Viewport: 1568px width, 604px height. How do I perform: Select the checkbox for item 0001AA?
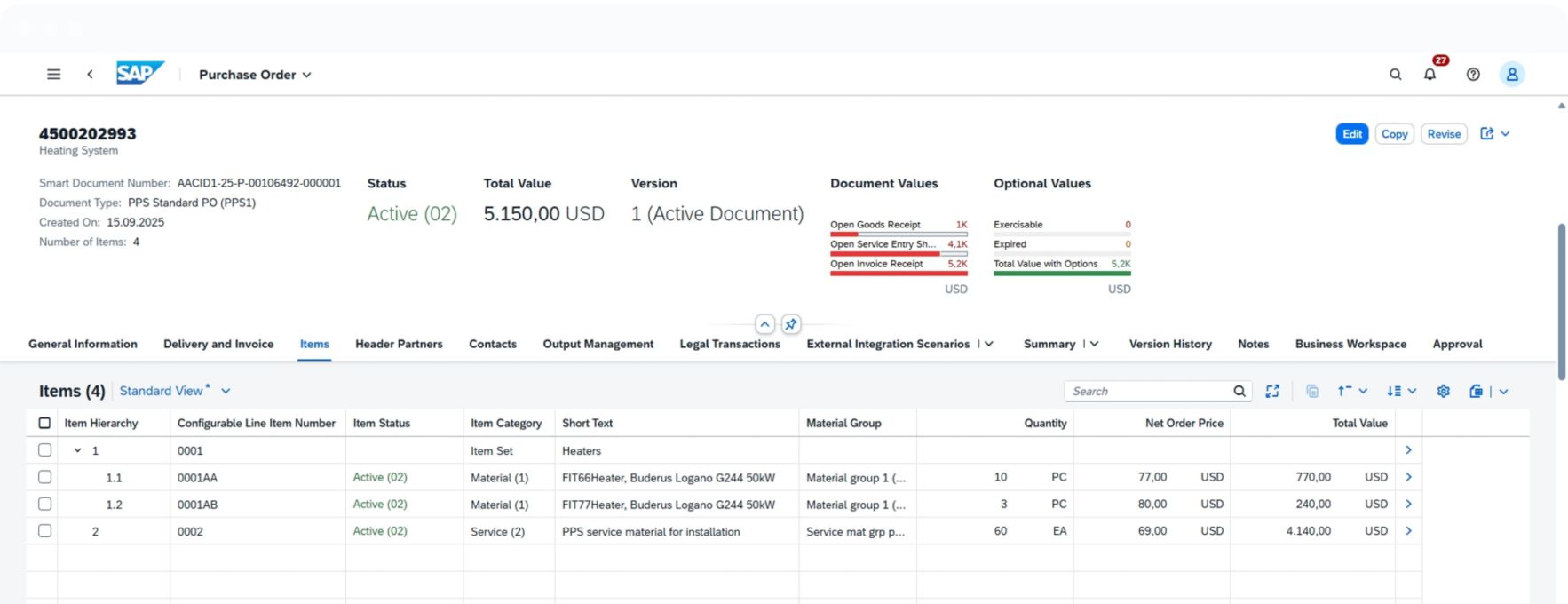[x=44, y=477]
